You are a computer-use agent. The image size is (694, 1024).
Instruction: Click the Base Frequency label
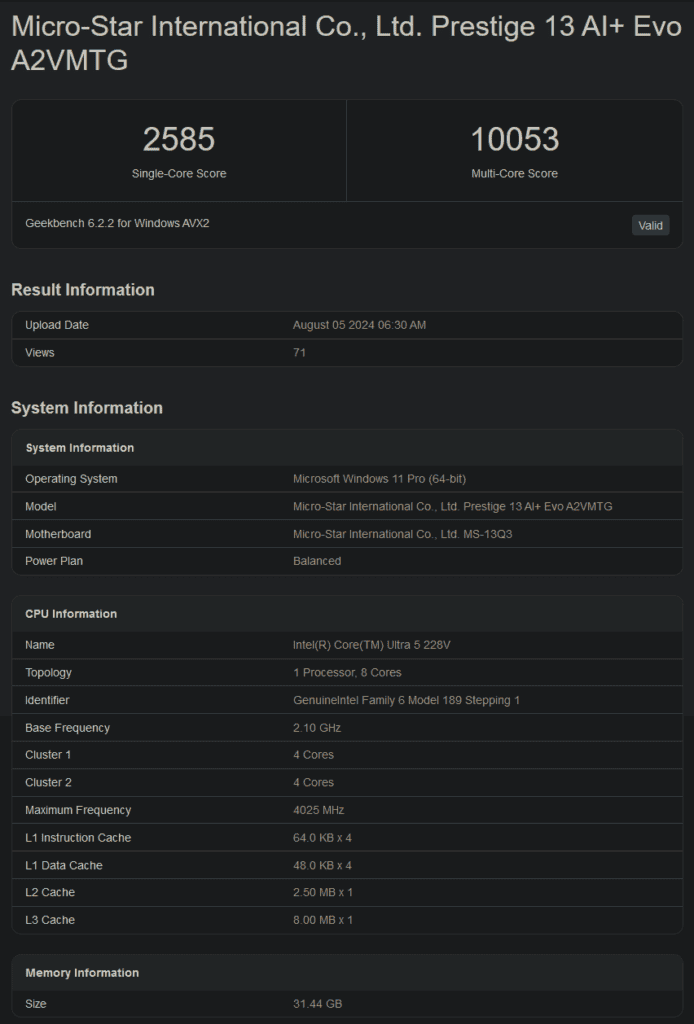(67, 728)
